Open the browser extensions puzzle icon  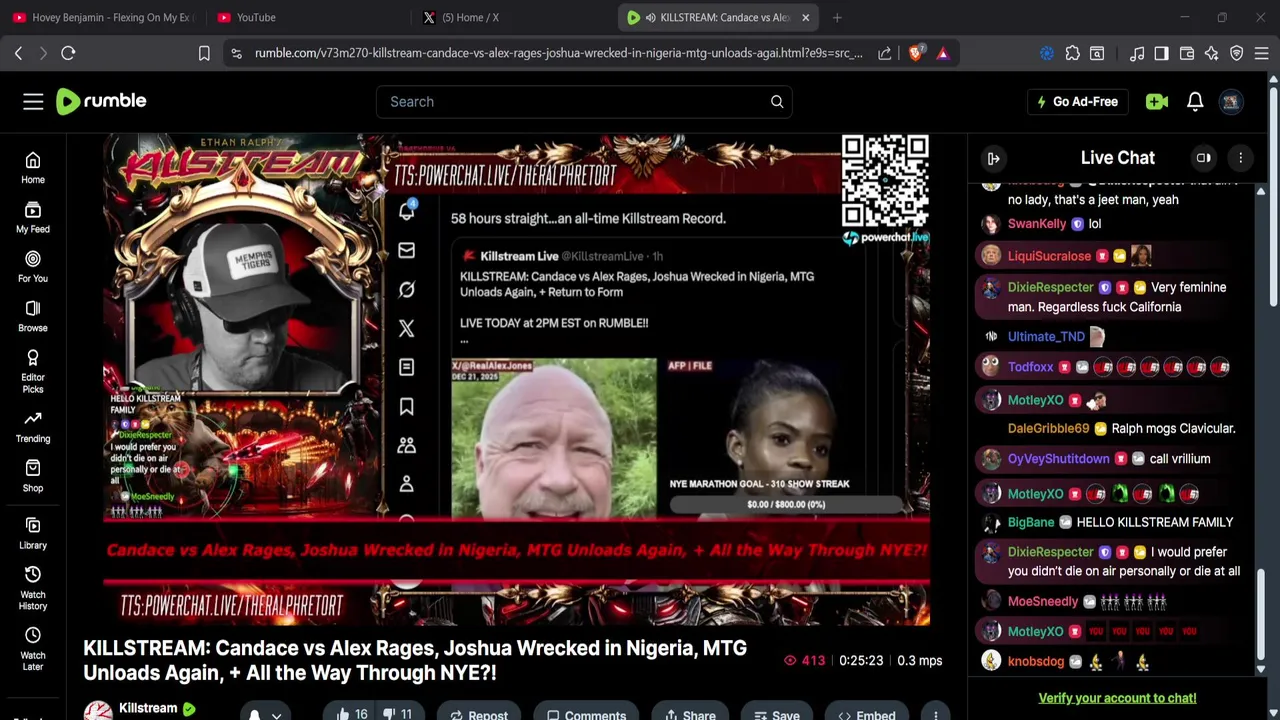(1073, 53)
